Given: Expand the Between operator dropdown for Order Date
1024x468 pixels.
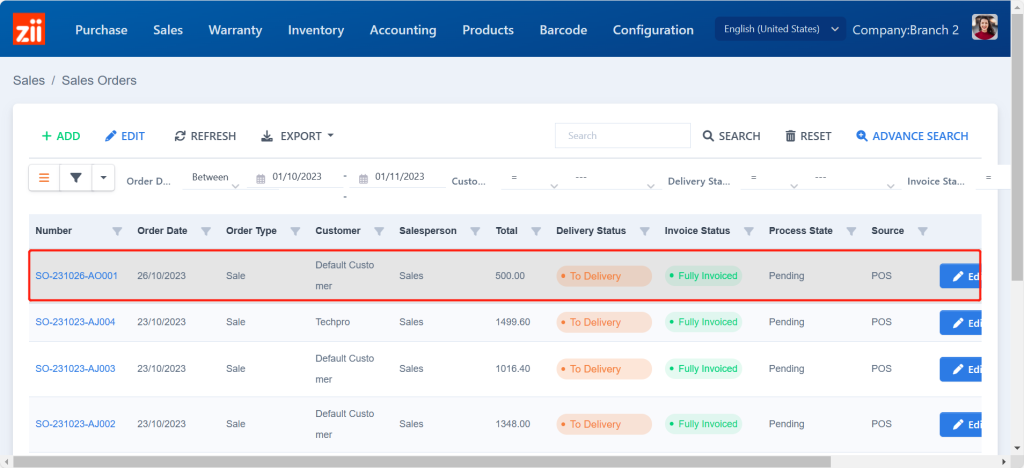Looking at the screenshot, I should click(x=216, y=178).
